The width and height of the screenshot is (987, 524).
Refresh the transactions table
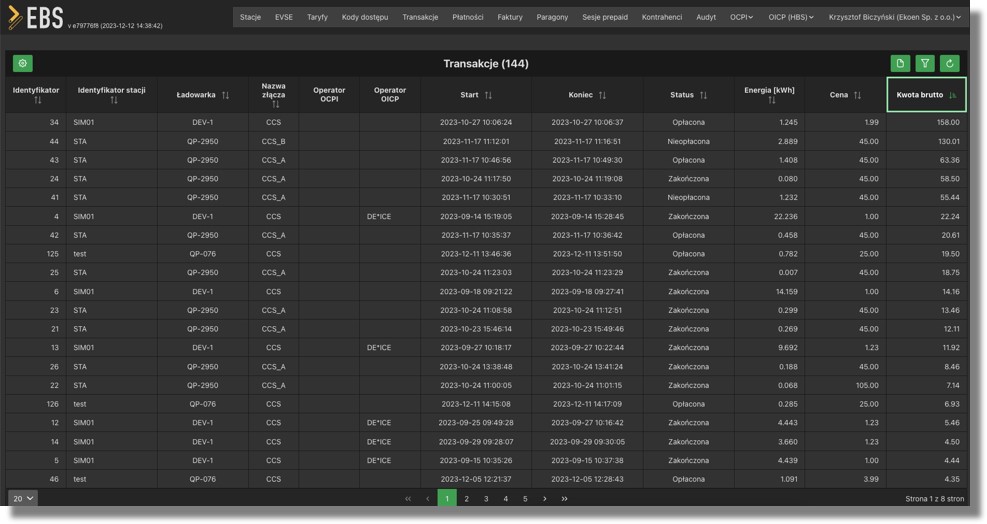[950, 64]
